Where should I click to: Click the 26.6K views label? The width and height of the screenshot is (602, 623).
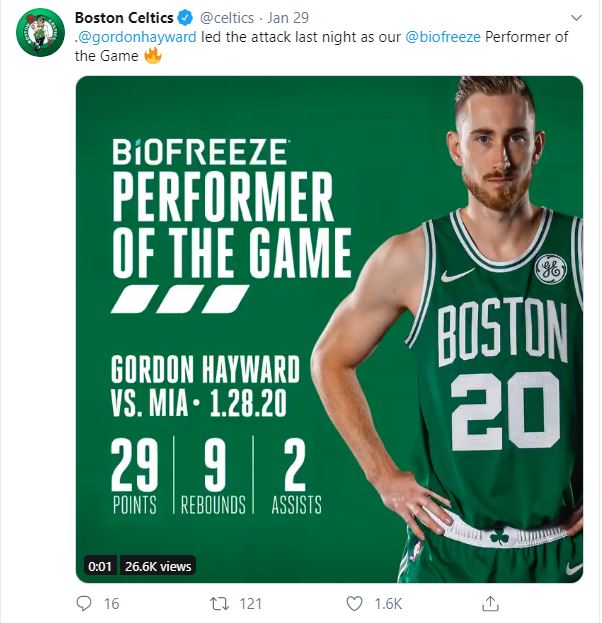tap(157, 566)
